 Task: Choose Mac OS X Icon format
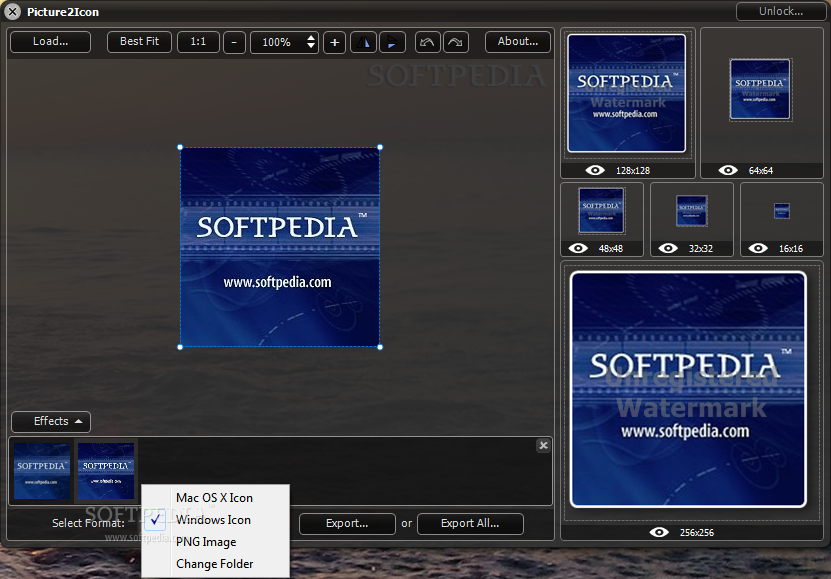click(x=215, y=498)
